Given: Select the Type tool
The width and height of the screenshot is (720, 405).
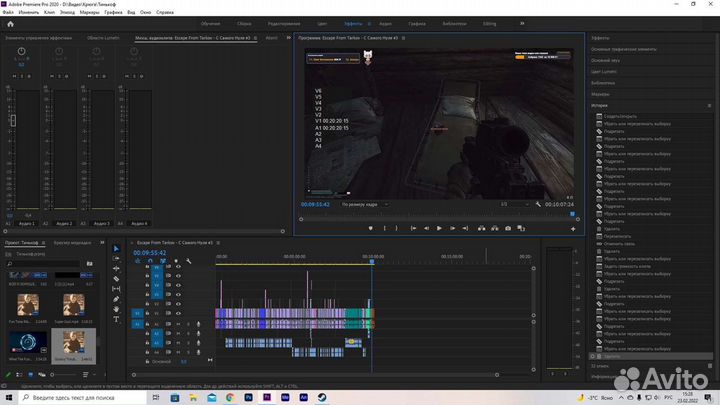Looking at the screenshot, I should point(116,319).
